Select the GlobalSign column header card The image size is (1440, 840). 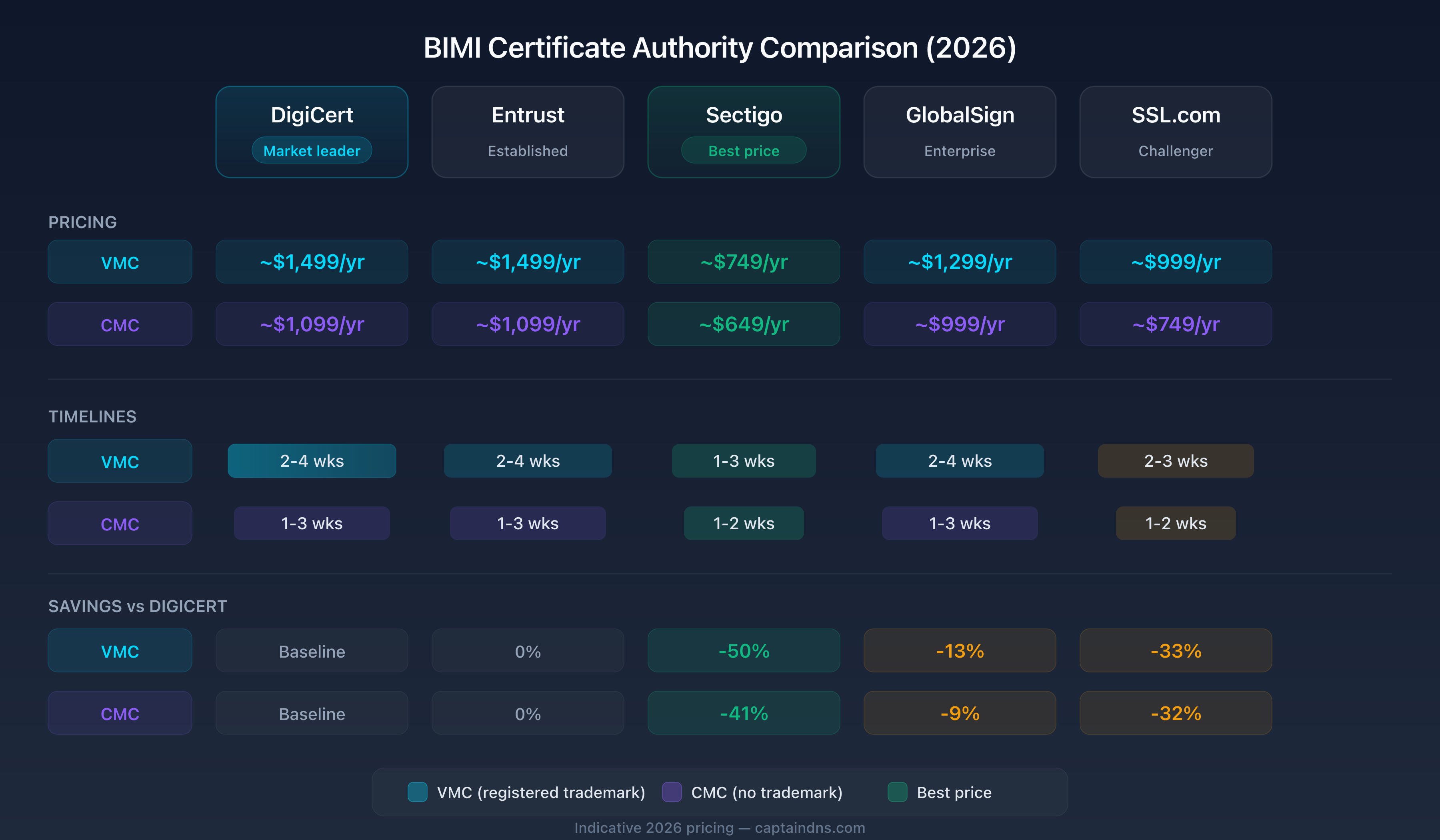tap(960, 132)
